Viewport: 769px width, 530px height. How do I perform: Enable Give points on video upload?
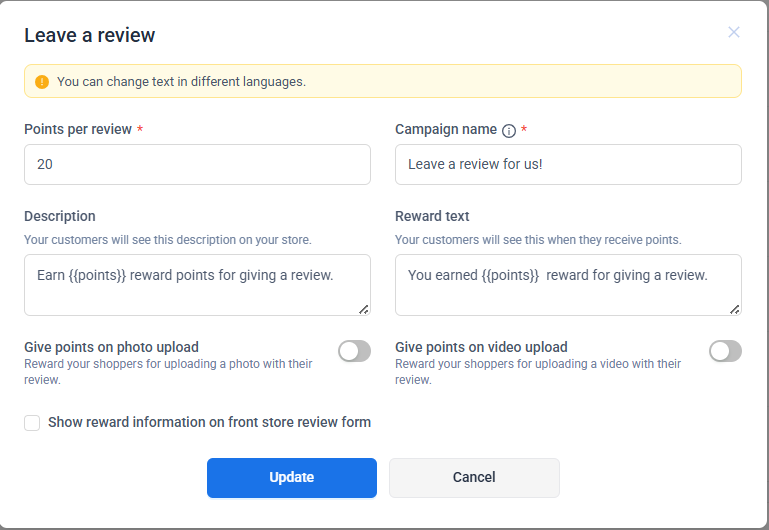(x=725, y=351)
